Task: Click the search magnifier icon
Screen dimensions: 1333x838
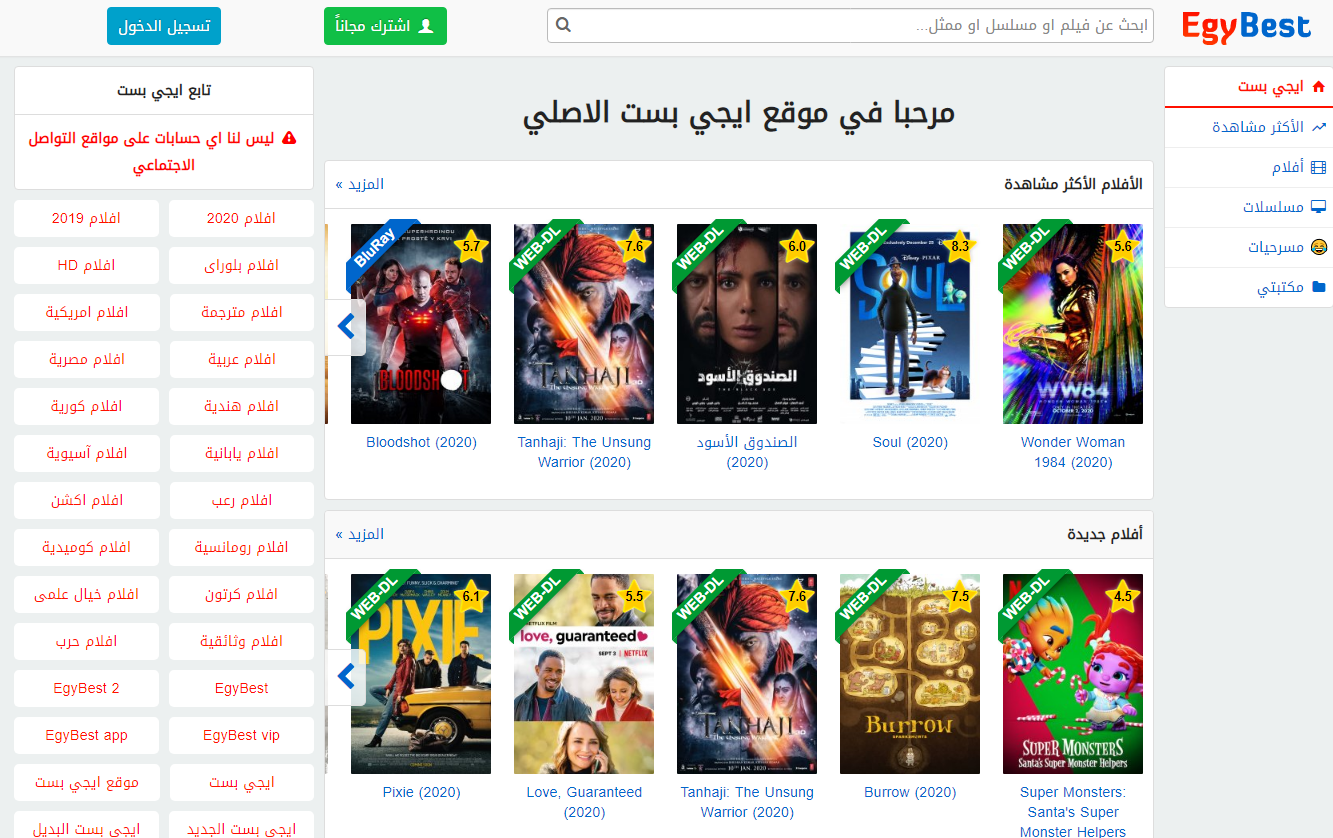Action: pyautogui.click(x=563, y=25)
